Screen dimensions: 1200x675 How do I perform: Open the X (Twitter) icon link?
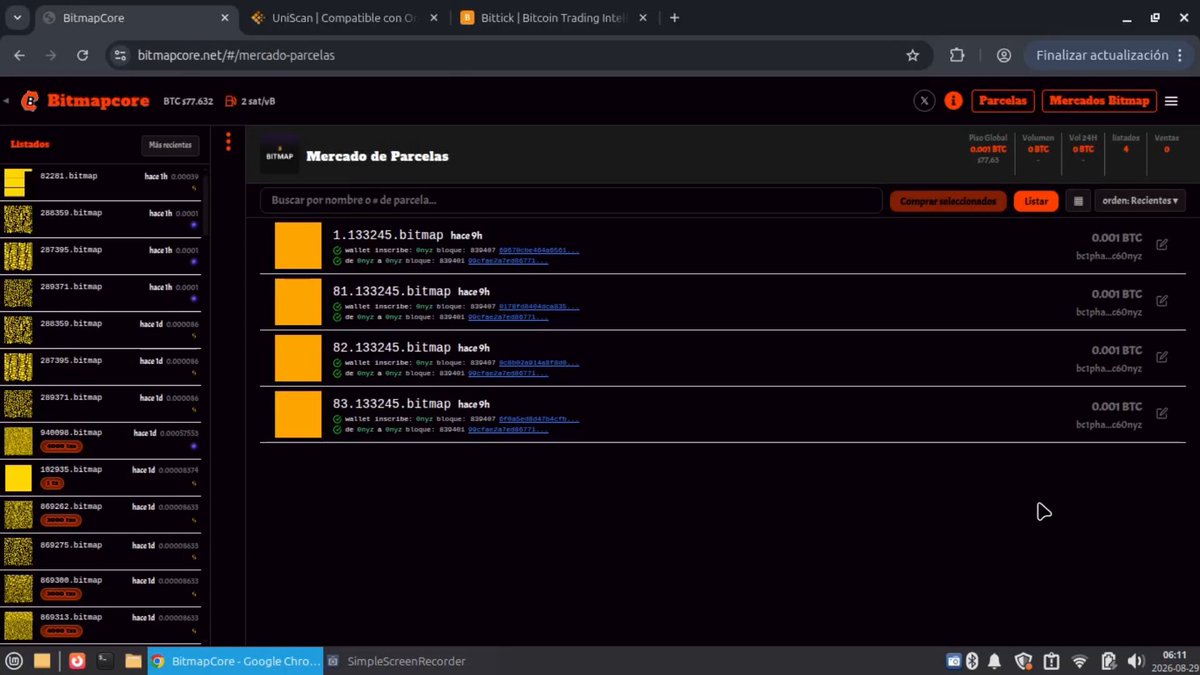coord(924,101)
